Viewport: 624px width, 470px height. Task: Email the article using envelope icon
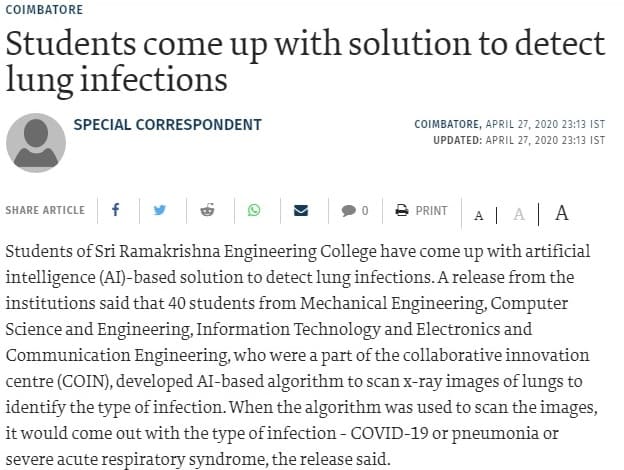pos(301,210)
